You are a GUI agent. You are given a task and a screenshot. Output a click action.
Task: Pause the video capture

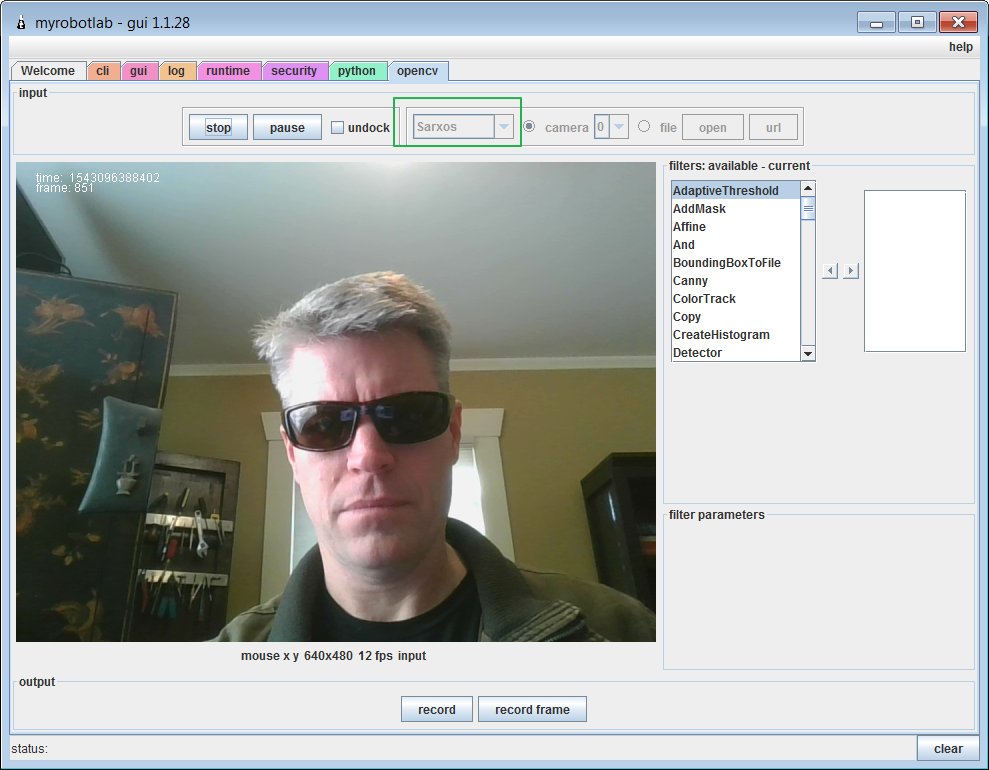click(287, 126)
